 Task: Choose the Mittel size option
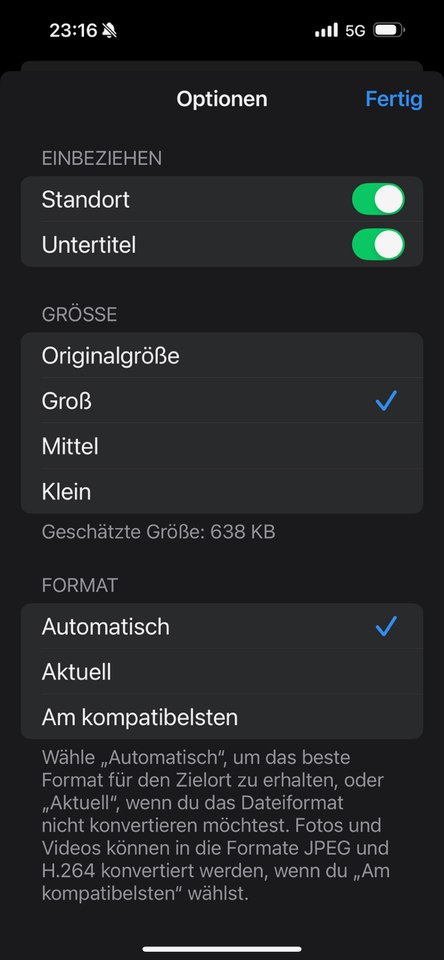coord(222,446)
